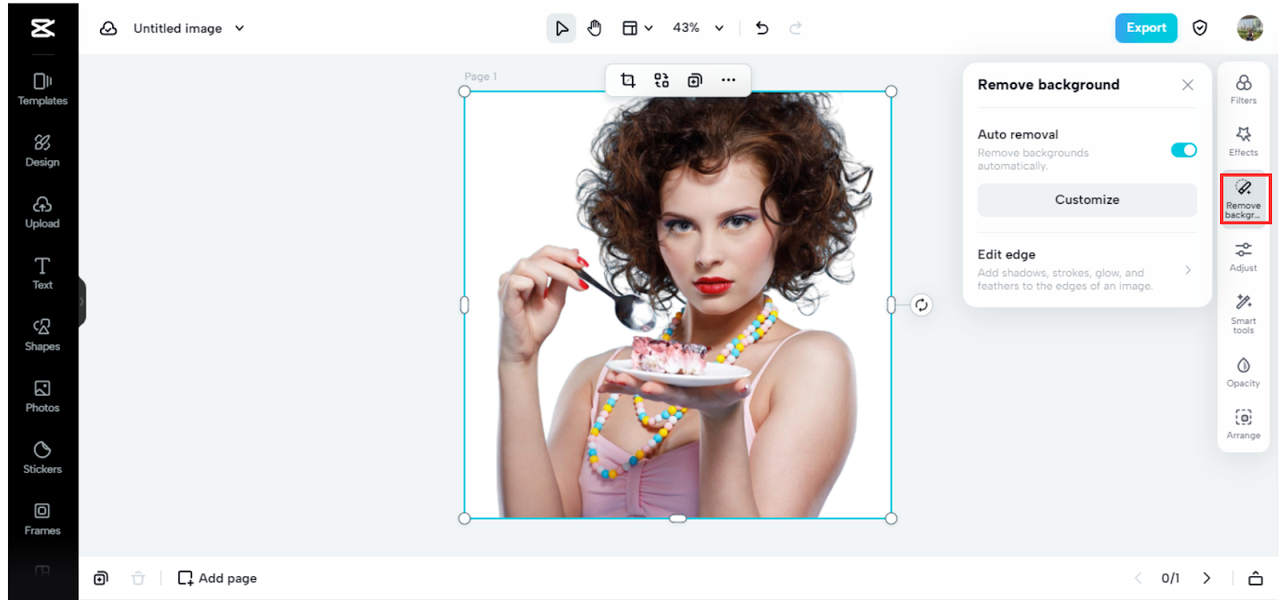Select the pointer selection tool

click(x=561, y=28)
